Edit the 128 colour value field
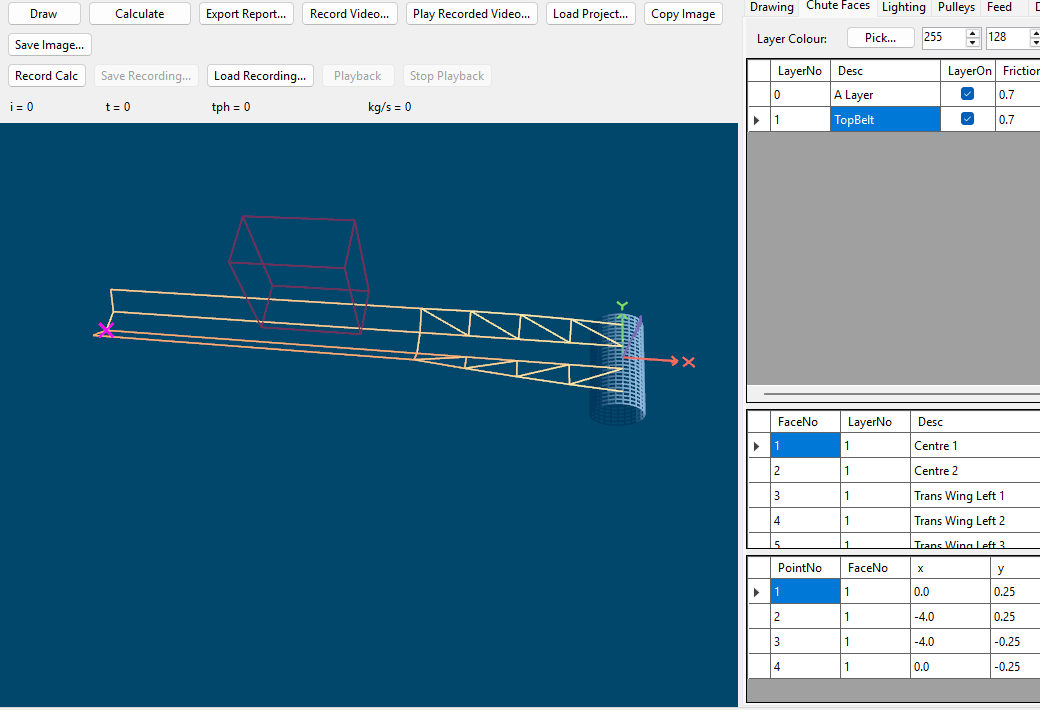Viewport: 1040px width, 710px height. [x=1007, y=38]
